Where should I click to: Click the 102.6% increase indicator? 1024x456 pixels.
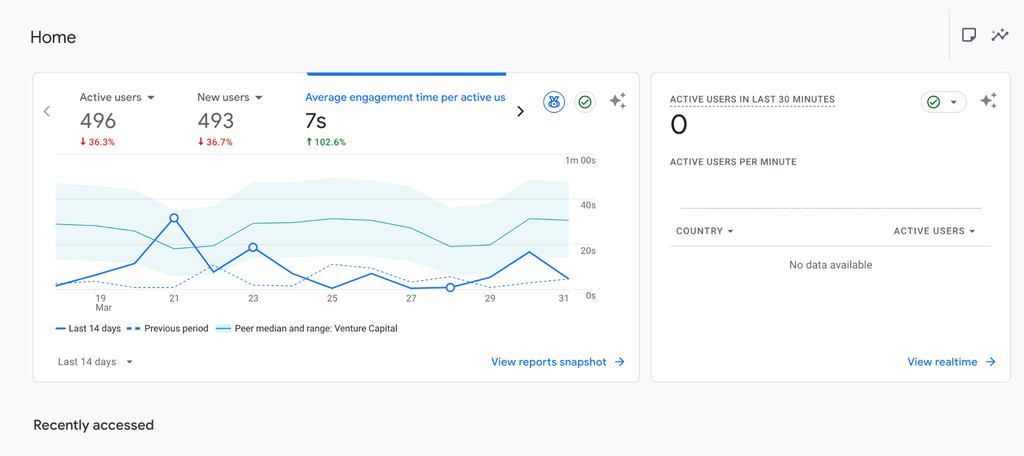pyautogui.click(x=326, y=142)
